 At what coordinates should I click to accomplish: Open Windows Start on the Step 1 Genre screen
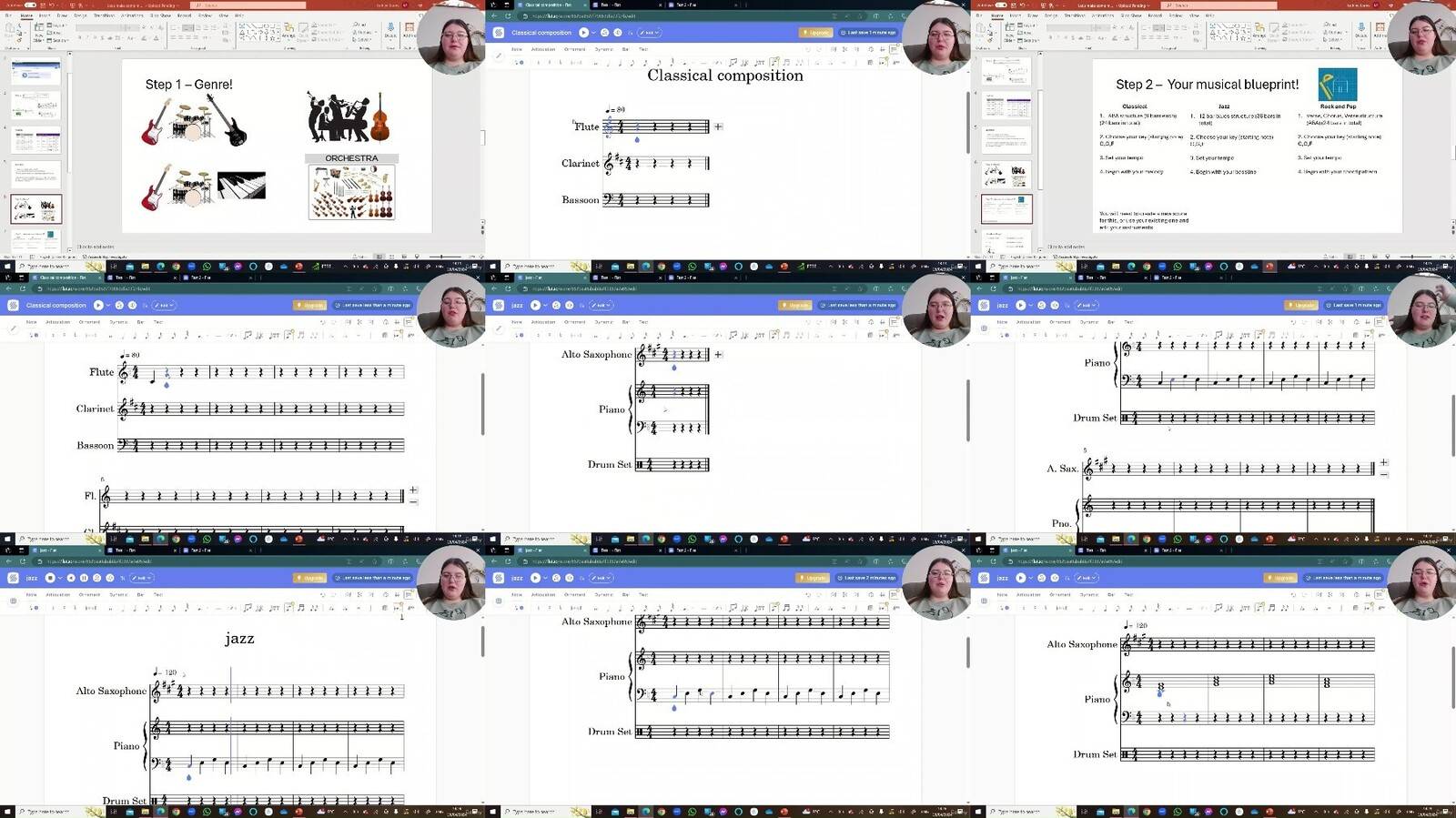(7, 267)
